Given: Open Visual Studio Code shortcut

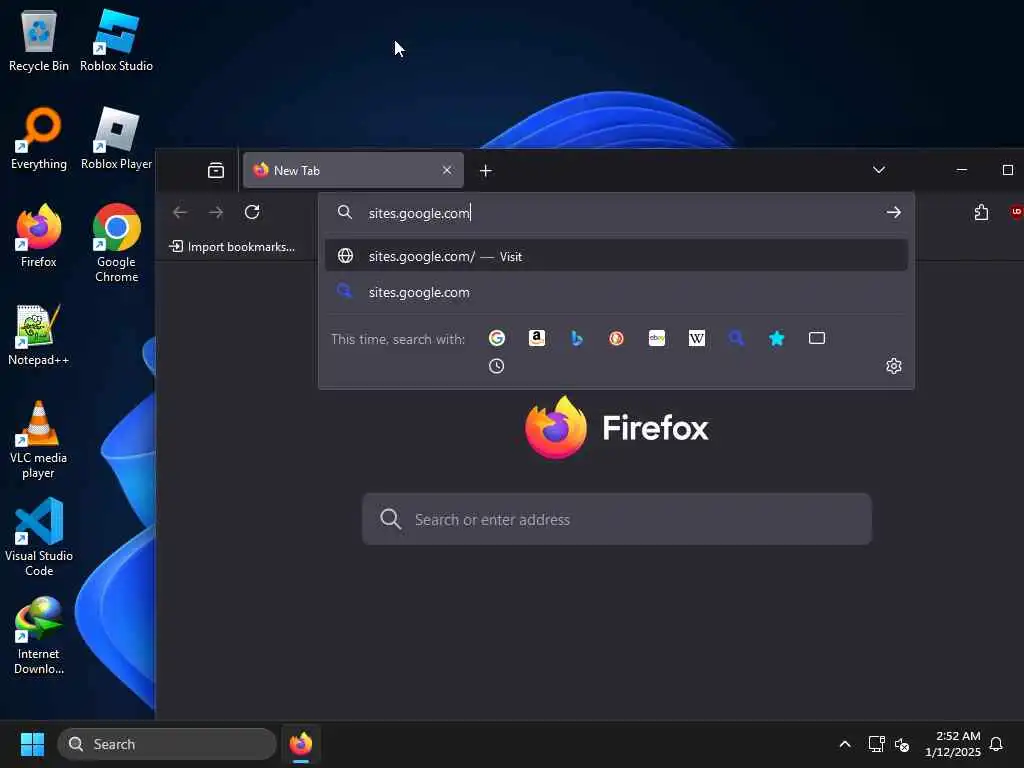Looking at the screenshot, I should coord(39,537).
